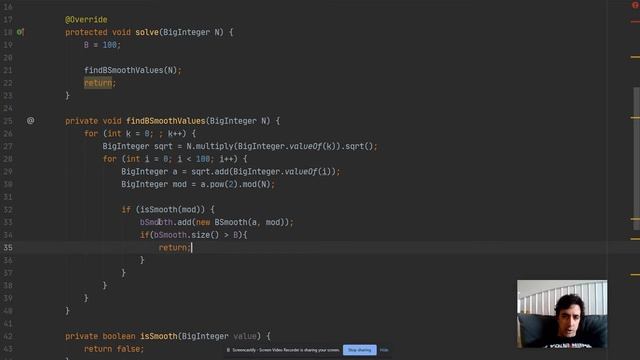Click isSmooth in the private boolean declaration
The height and width of the screenshot is (360, 640).
click(158, 336)
